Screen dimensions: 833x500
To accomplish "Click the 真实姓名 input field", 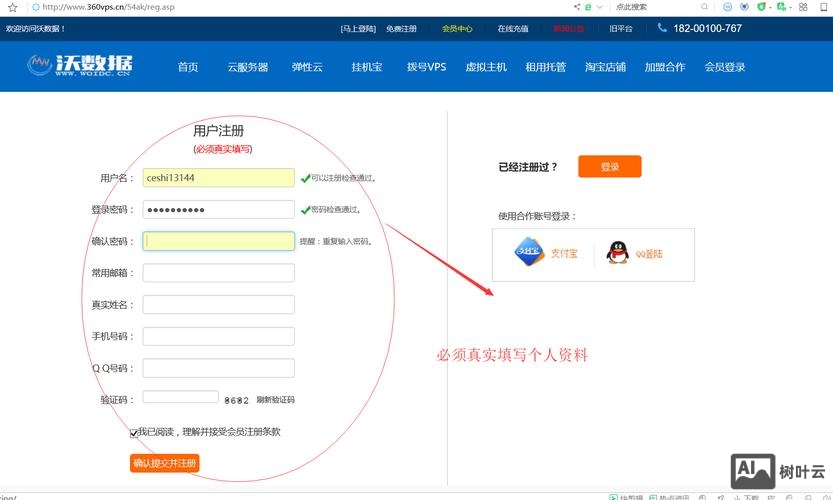I will click(218, 304).
